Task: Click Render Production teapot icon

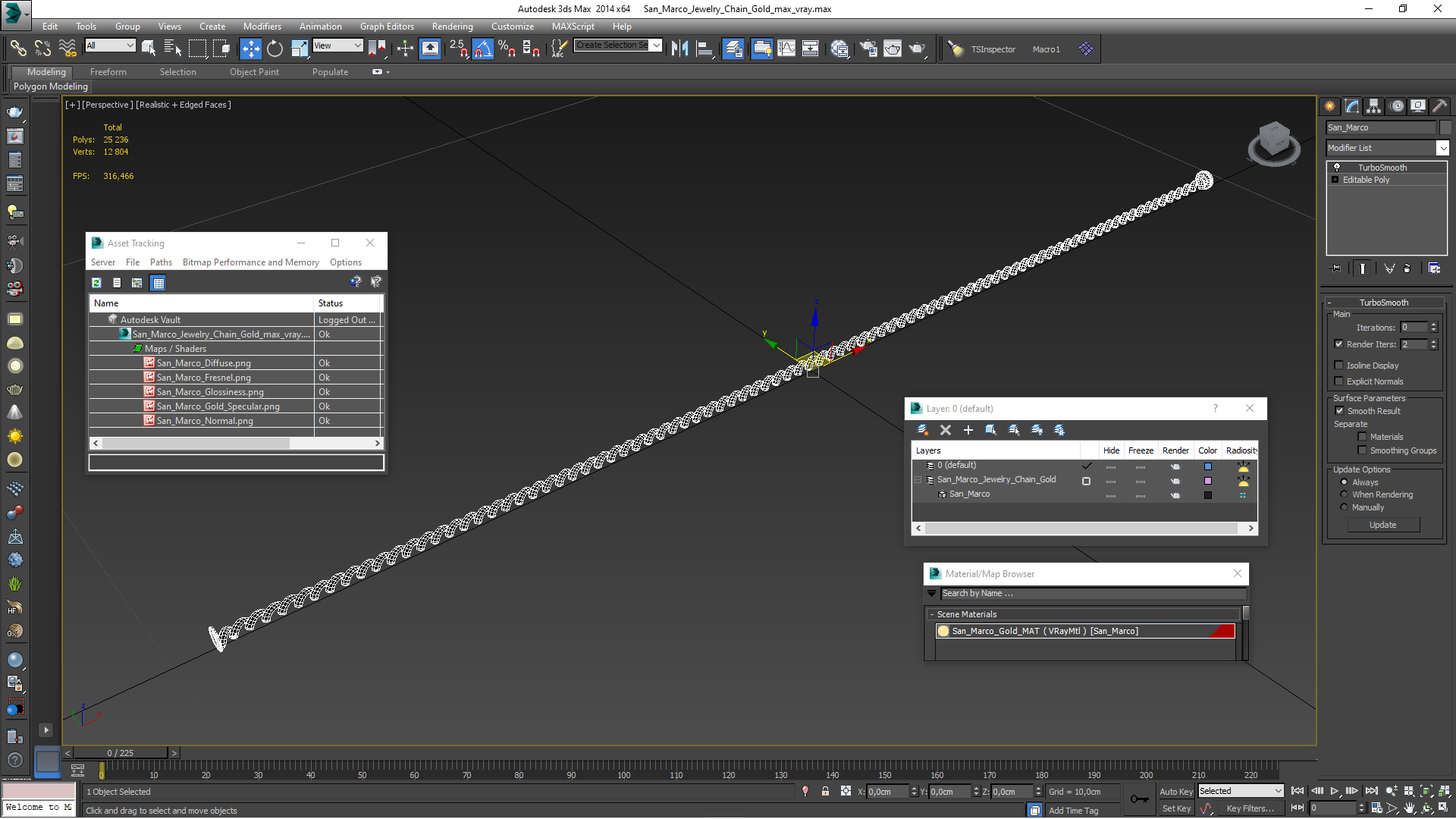Action: 918,49
